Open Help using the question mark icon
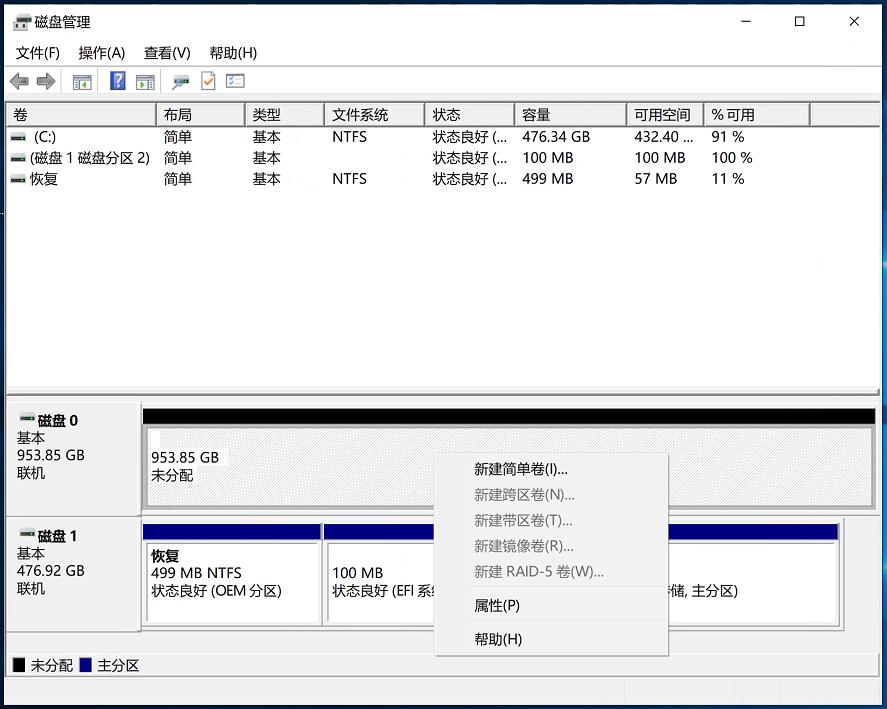This screenshot has width=887, height=709. 117,81
